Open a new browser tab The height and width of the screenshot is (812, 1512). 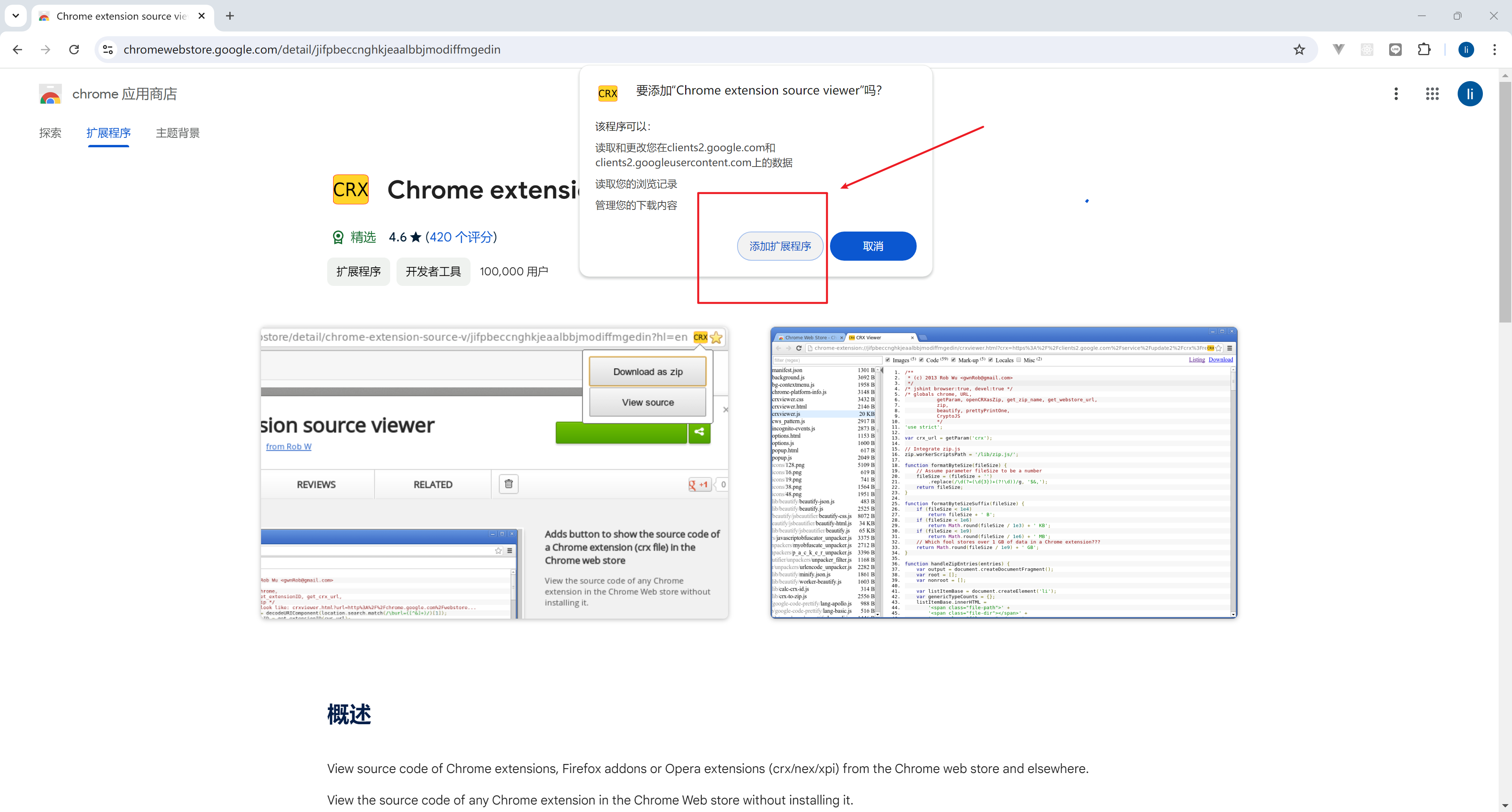pyautogui.click(x=230, y=16)
